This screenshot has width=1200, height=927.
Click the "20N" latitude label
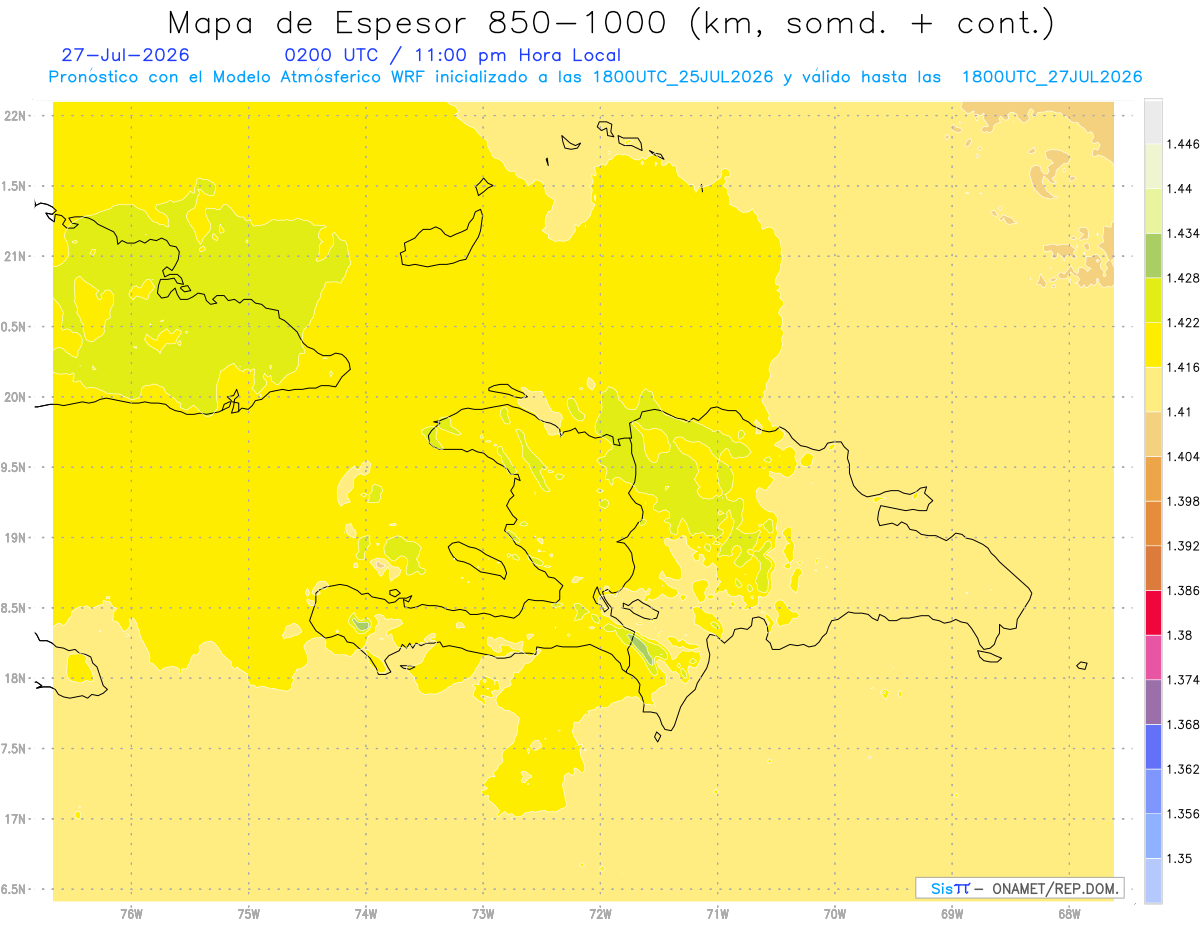click(16, 397)
